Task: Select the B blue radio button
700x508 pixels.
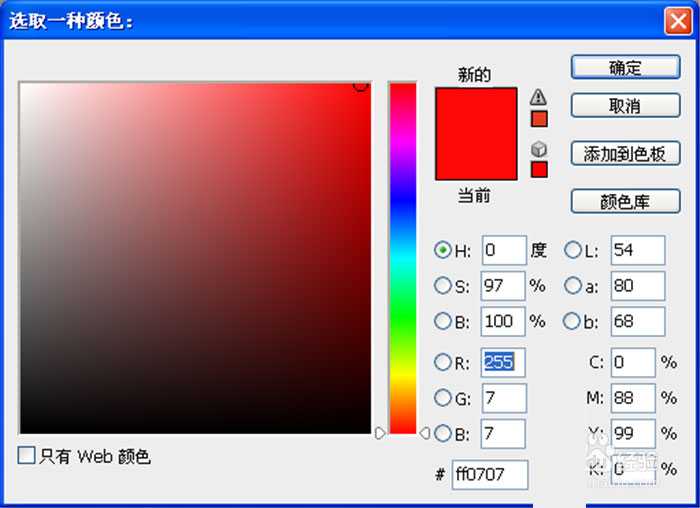Action: coord(442,433)
